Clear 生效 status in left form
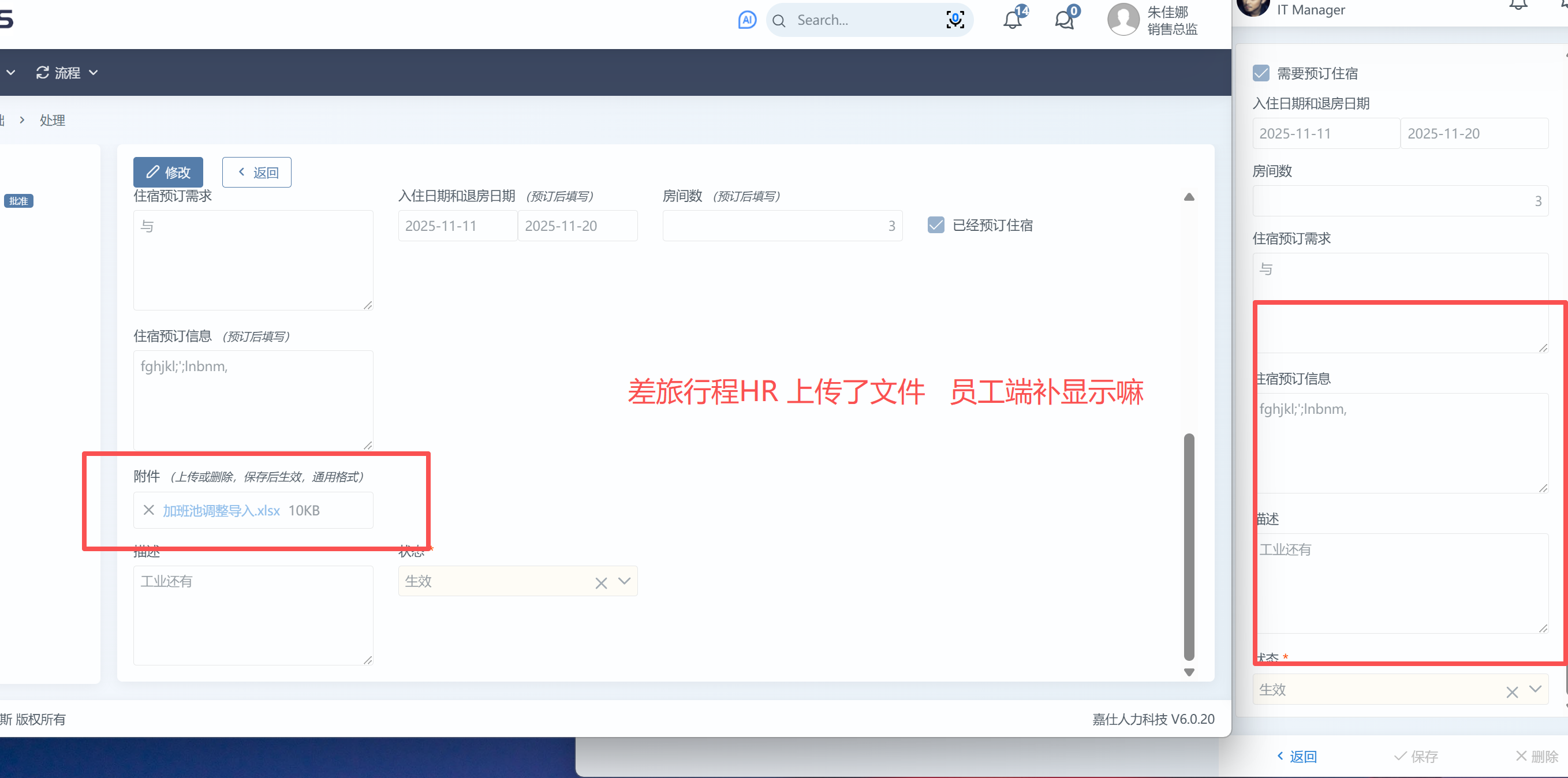This screenshot has height=778, width=1568. tap(601, 583)
